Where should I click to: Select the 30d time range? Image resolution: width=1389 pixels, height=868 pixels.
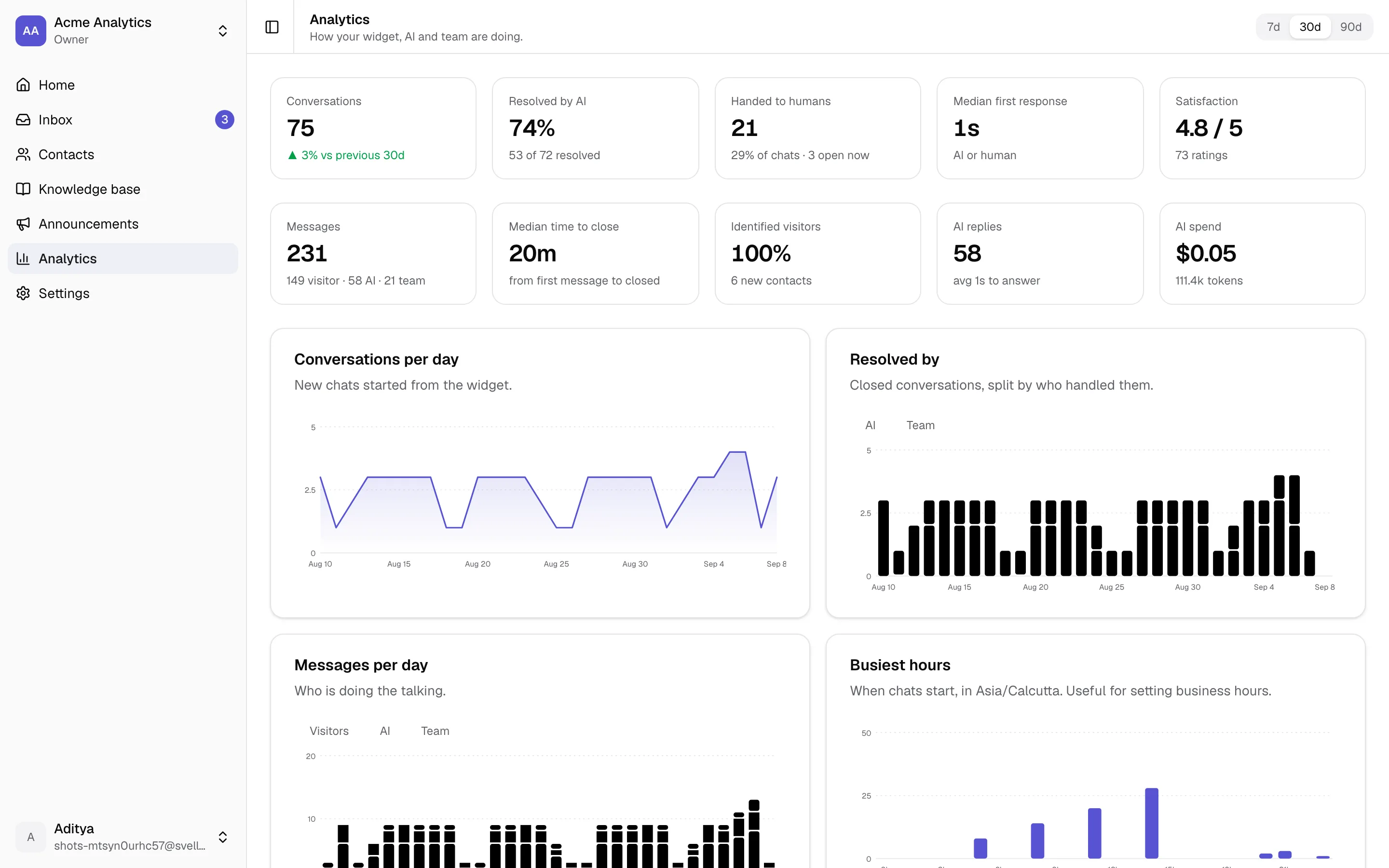[x=1310, y=27]
